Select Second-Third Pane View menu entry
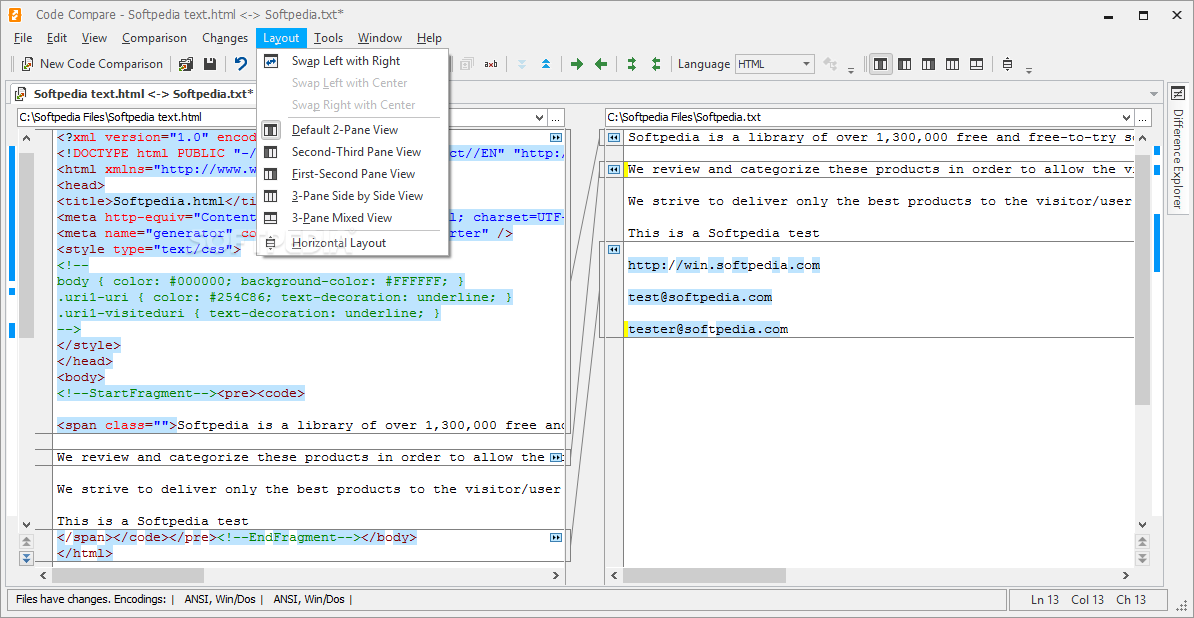The width and height of the screenshot is (1194, 618). pos(356,151)
